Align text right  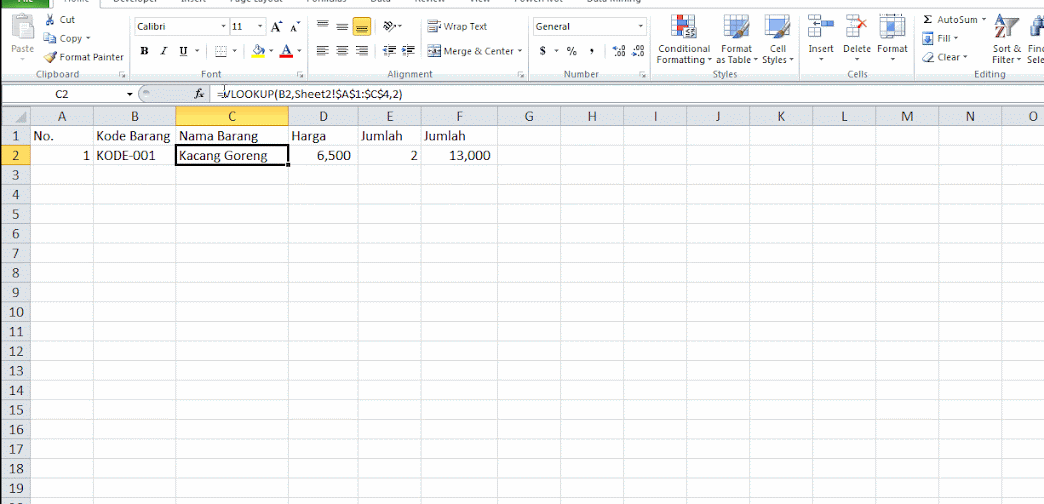coord(362,51)
